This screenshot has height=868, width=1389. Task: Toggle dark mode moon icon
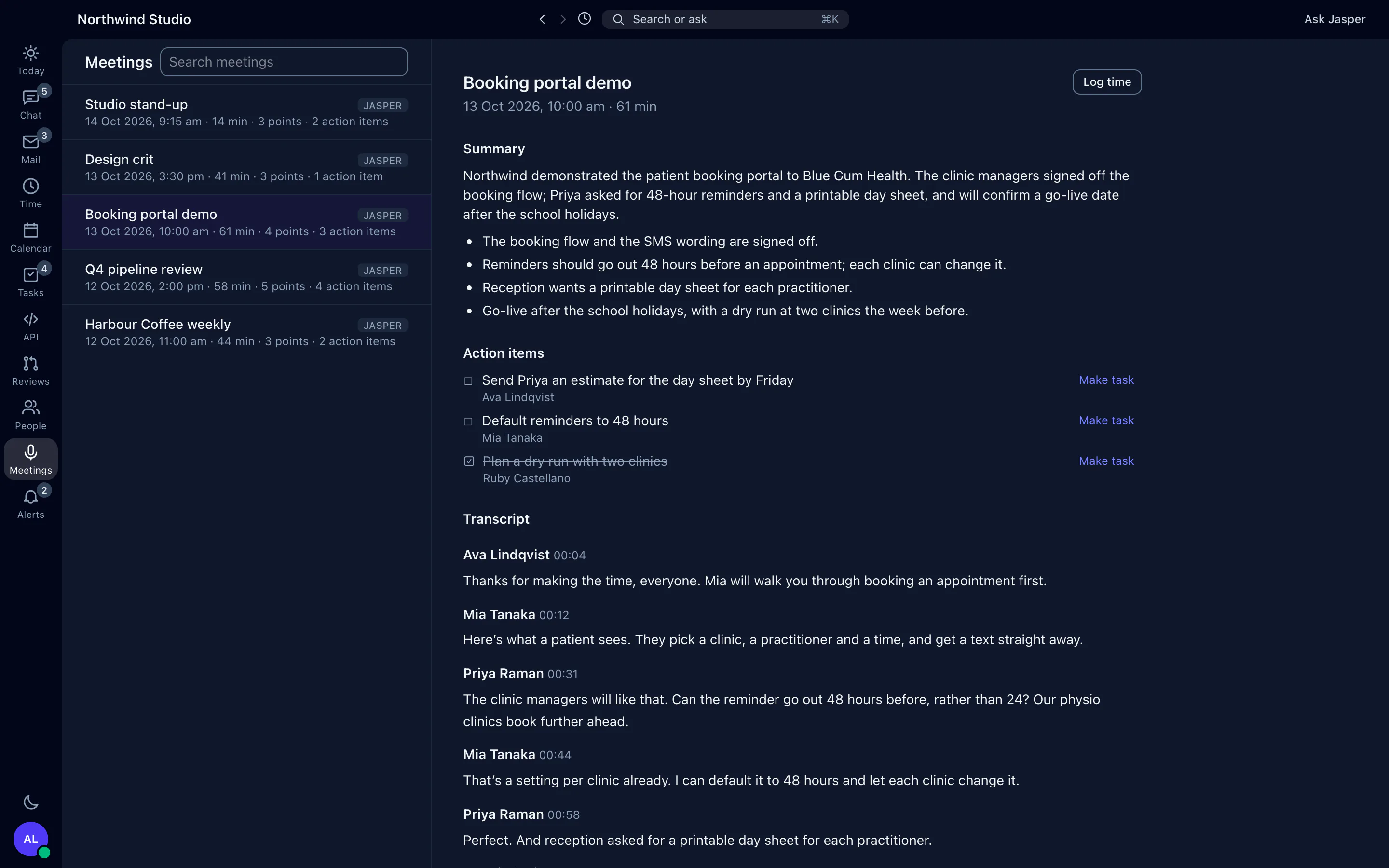click(x=30, y=802)
